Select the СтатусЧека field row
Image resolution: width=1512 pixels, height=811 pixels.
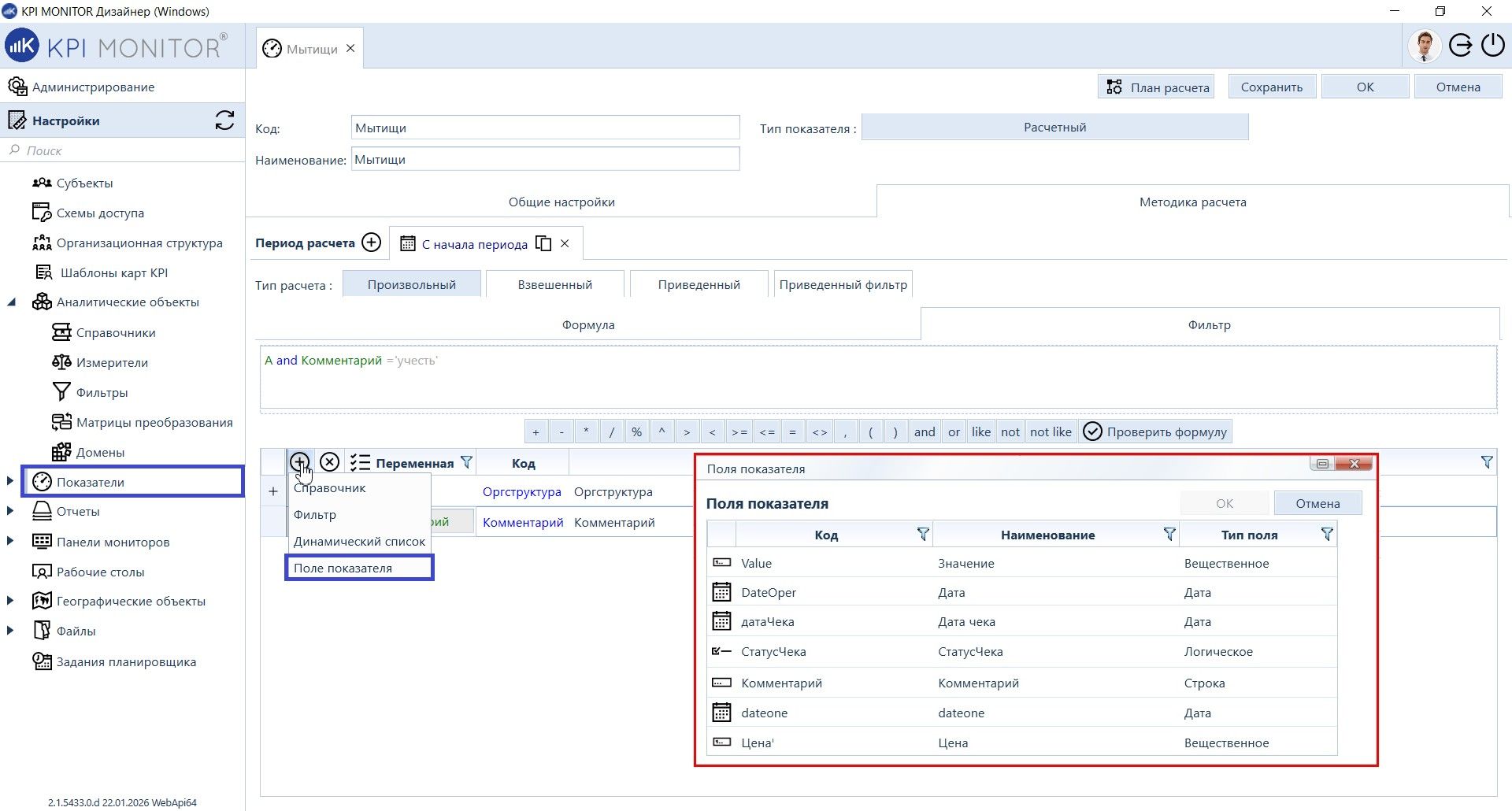coord(1022,651)
